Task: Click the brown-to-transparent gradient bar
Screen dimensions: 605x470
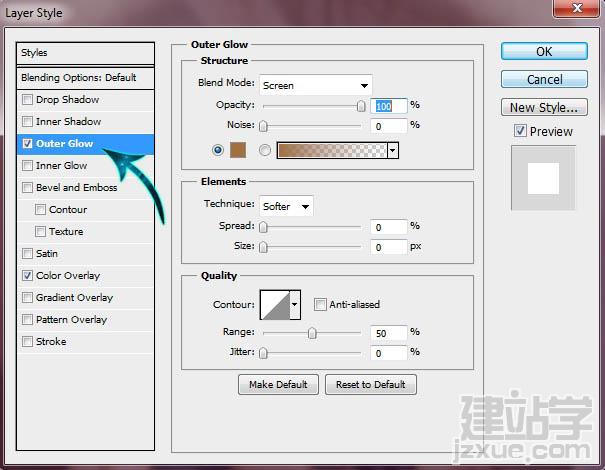Action: pyautogui.click(x=332, y=150)
